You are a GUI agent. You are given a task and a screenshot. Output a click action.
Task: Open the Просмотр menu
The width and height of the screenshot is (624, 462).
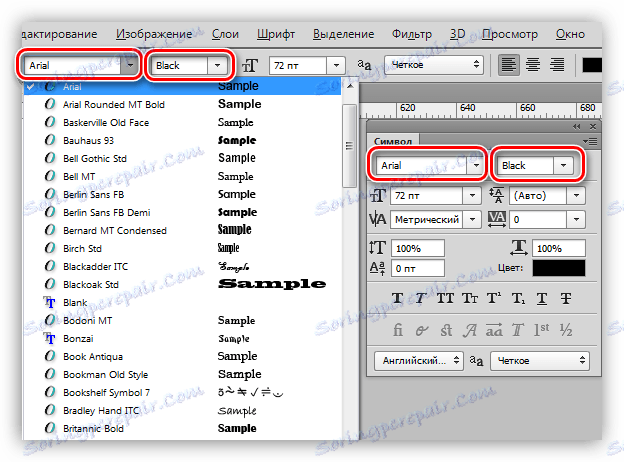[510, 34]
